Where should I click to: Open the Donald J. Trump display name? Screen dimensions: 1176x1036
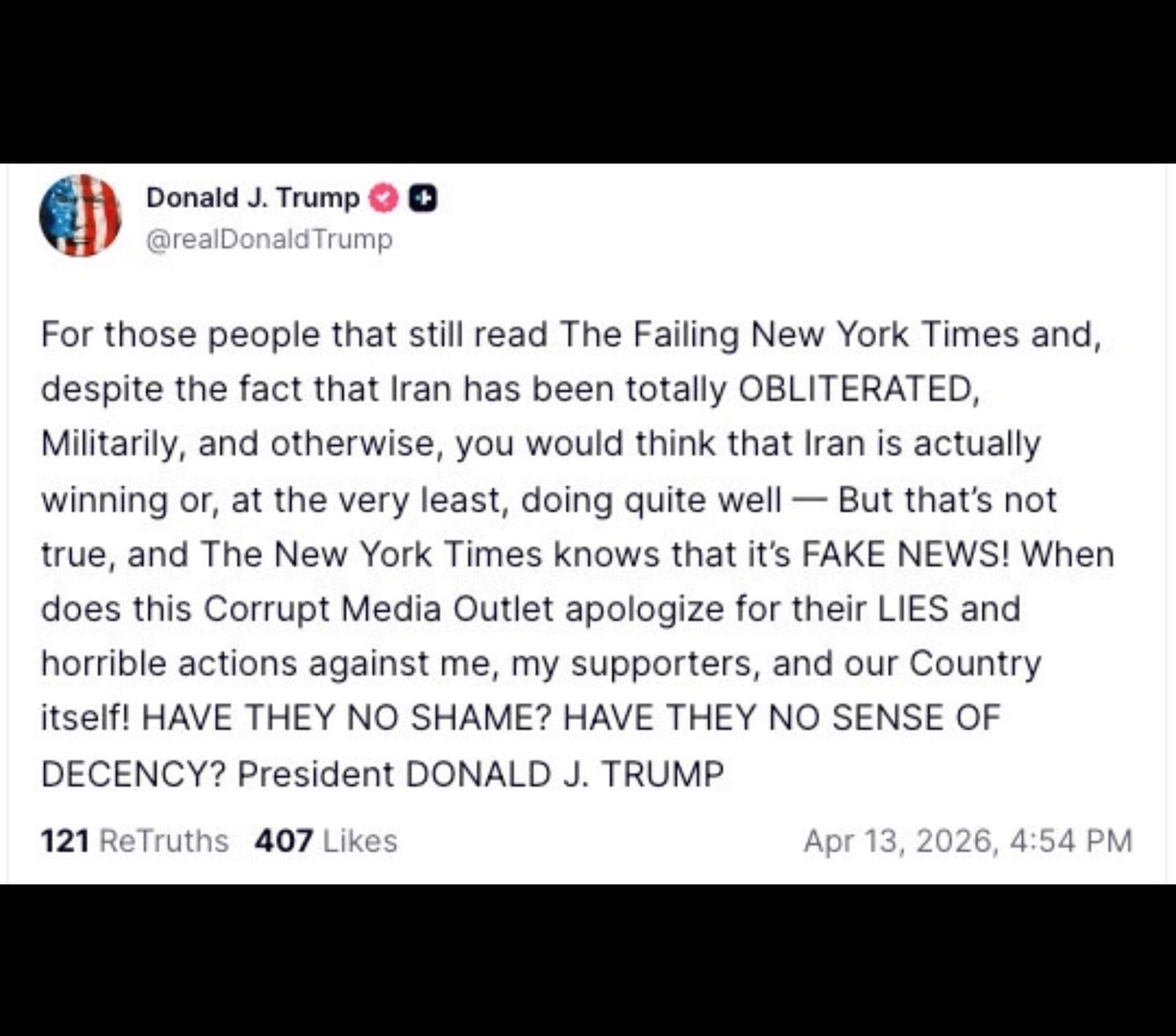pos(252,198)
